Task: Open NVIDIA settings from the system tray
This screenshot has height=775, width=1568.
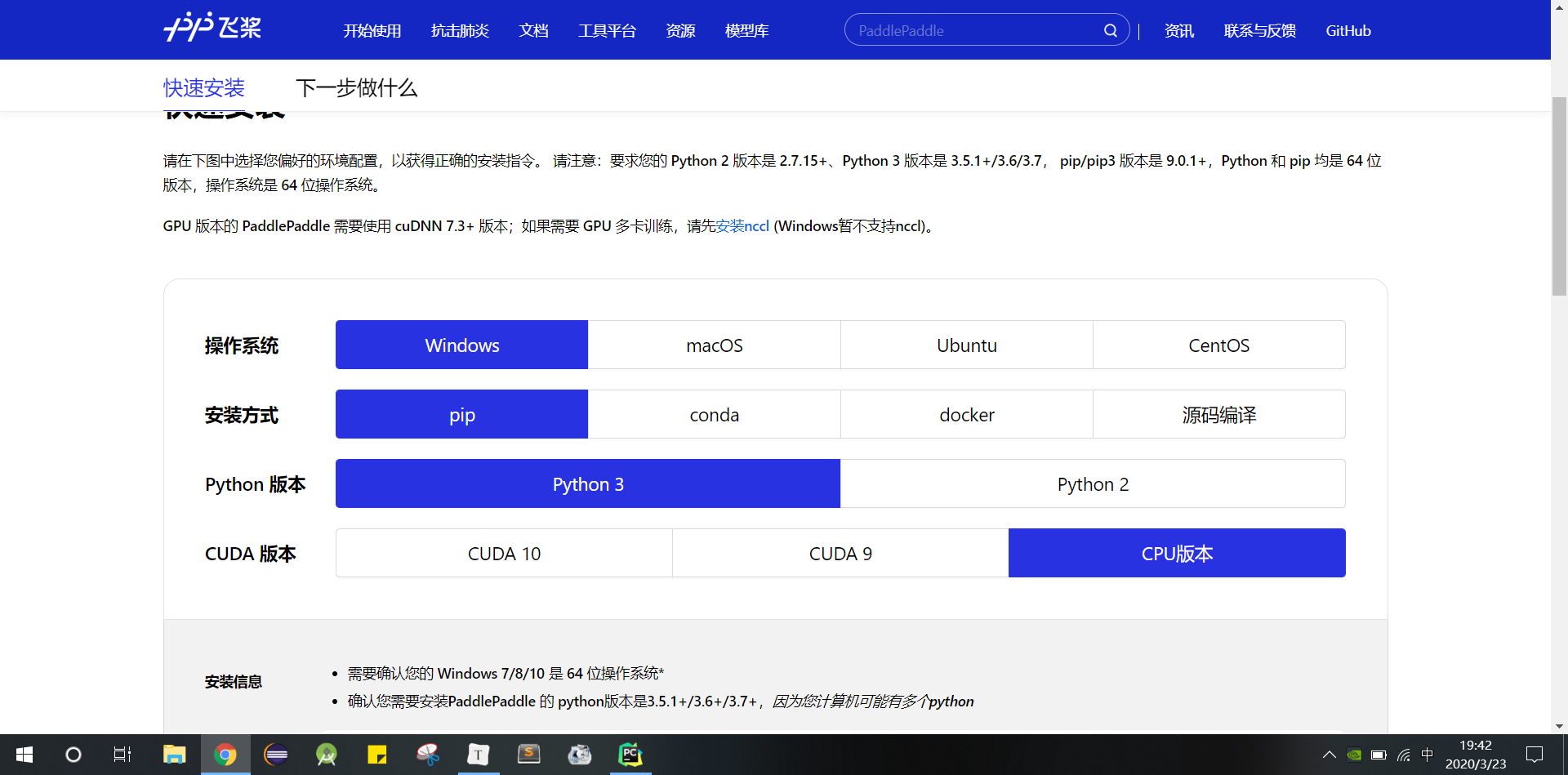Action: pyautogui.click(x=1355, y=755)
